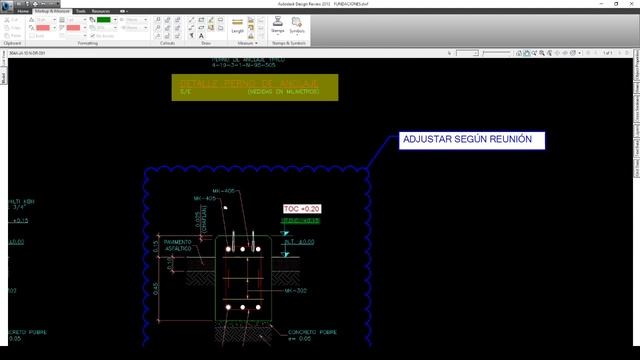Open the Stamps gallery button
Image resolution: width=640 pixels, height=360 pixels.
point(278,25)
